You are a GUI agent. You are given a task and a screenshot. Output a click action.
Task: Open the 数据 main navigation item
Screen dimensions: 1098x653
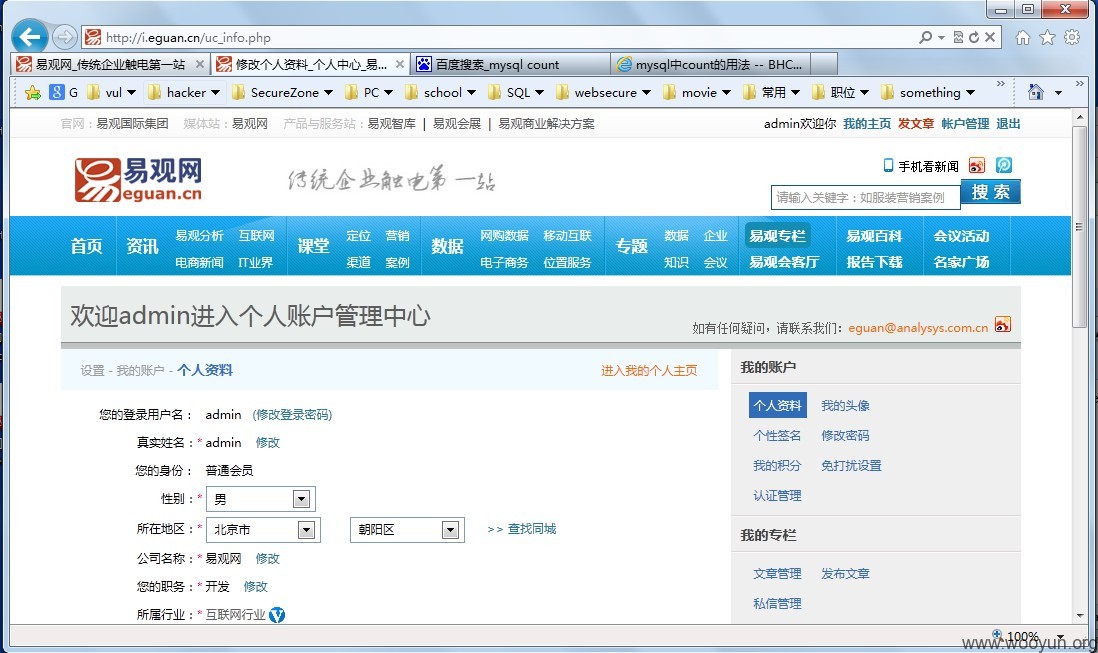[447, 246]
